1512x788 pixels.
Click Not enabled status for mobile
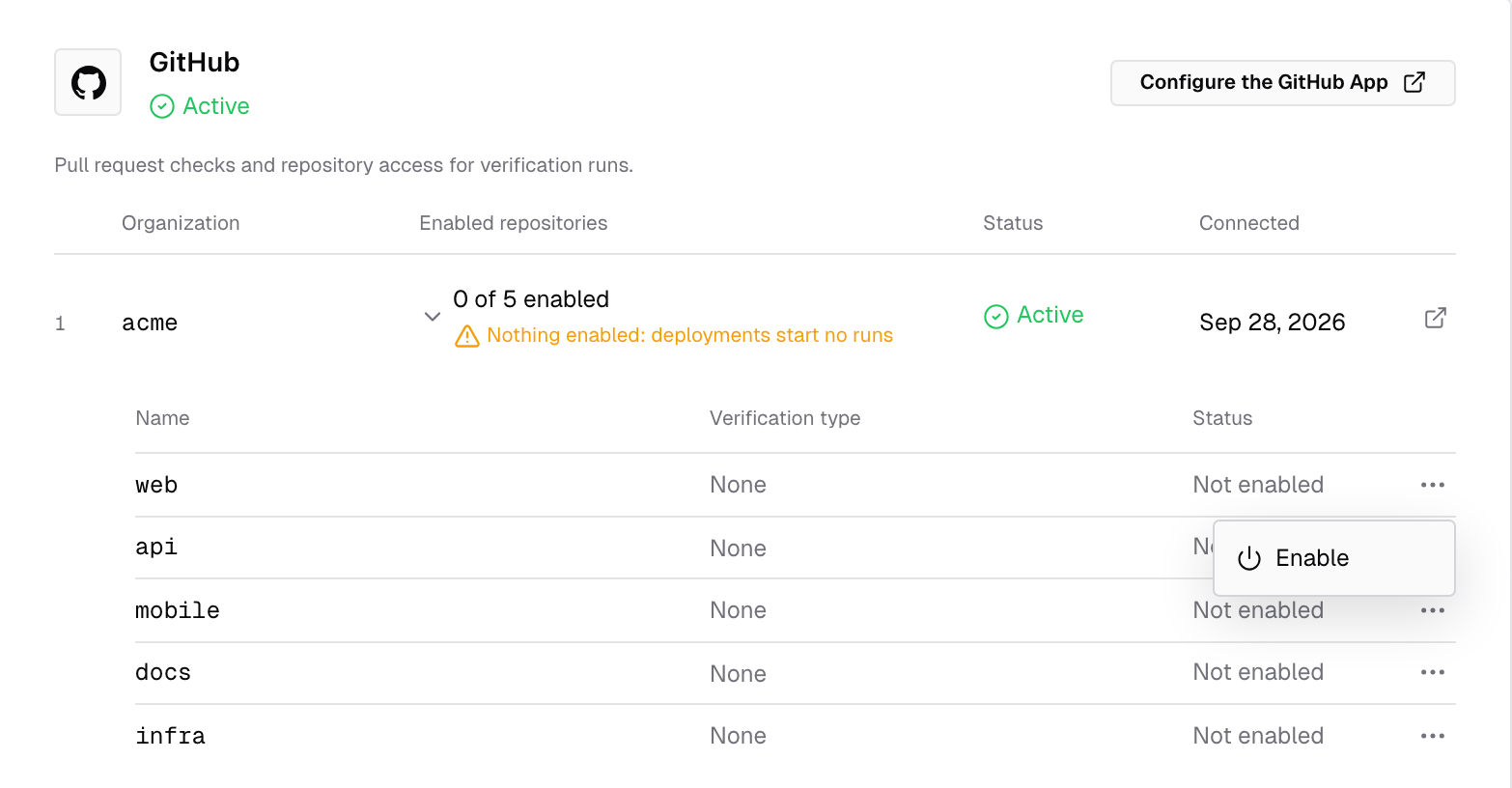pos(1258,610)
